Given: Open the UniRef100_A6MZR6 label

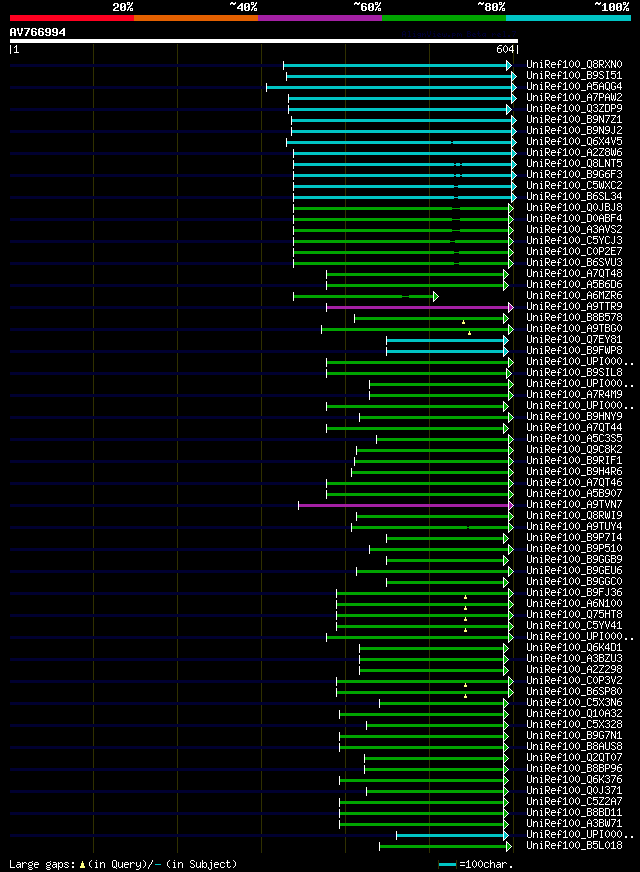Looking at the screenshot, I should coord(574,296).
